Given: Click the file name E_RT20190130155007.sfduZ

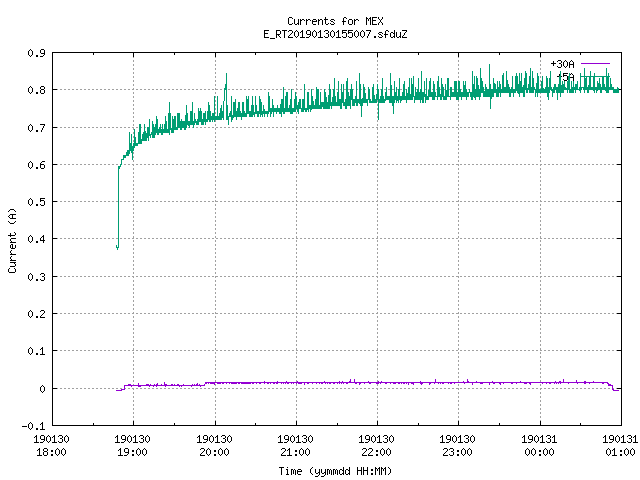Looking at the screenshot, I should 335,34.
